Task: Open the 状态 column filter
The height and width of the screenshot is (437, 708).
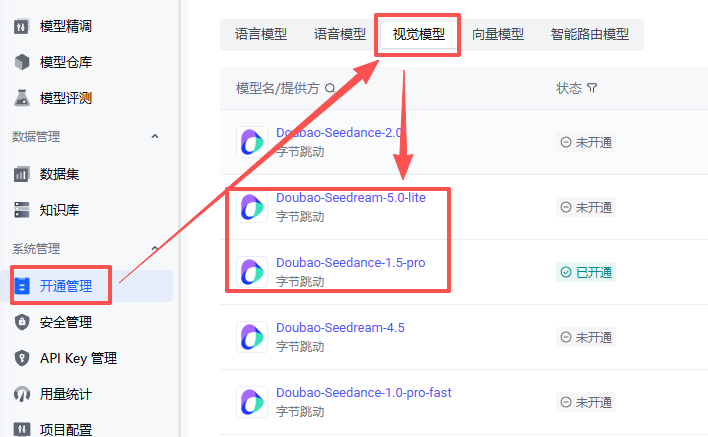Action: click(x=592, y=88)
